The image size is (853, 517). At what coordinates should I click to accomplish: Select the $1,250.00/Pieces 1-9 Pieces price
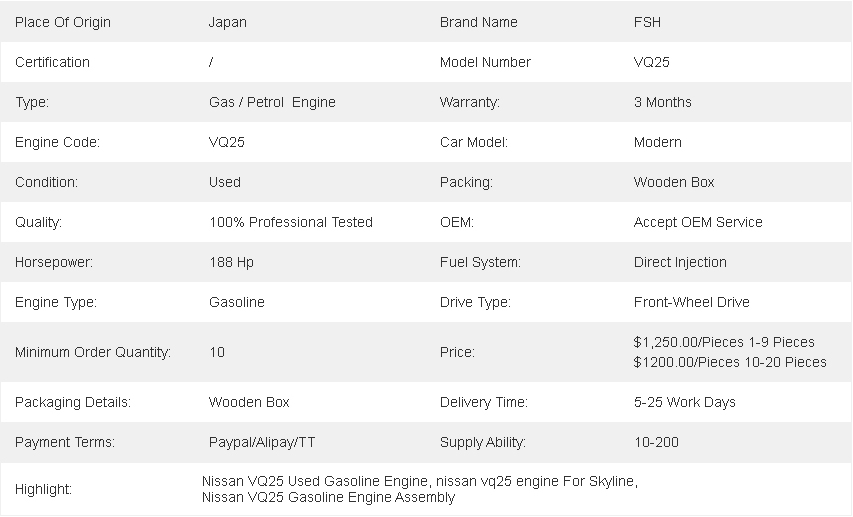[724, 342]
